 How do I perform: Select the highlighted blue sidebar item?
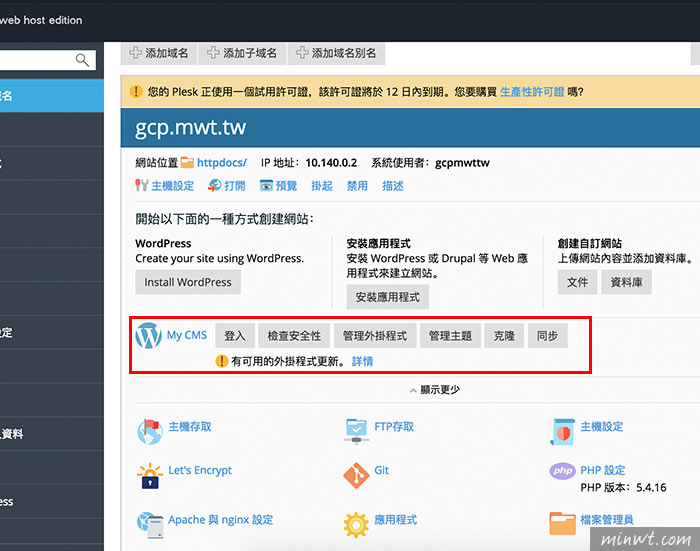(52, 96)
